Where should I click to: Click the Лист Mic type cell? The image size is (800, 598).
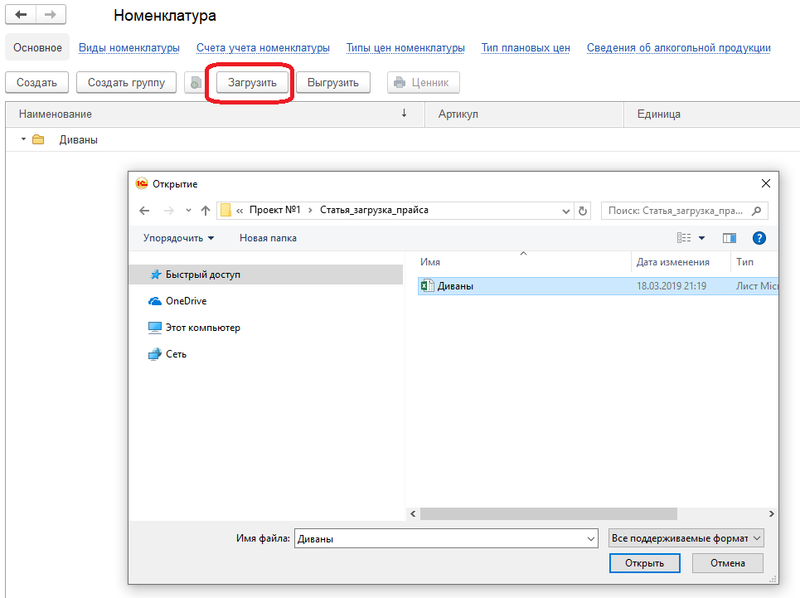pyautogui.click(x=757, y=286)
